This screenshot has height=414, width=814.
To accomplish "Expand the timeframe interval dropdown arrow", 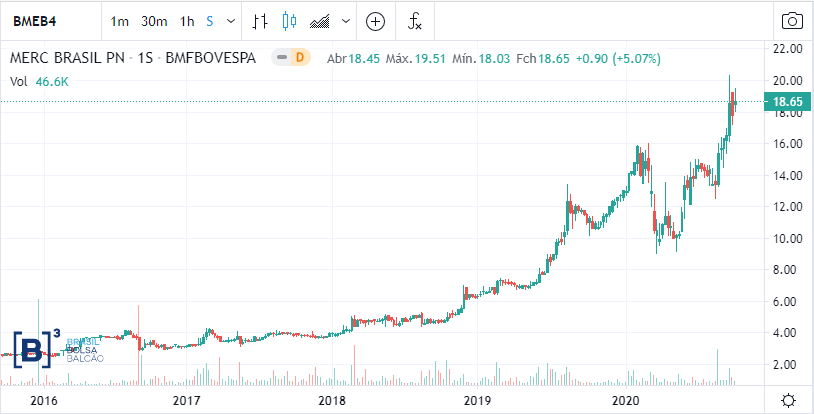I will point(232,21).
